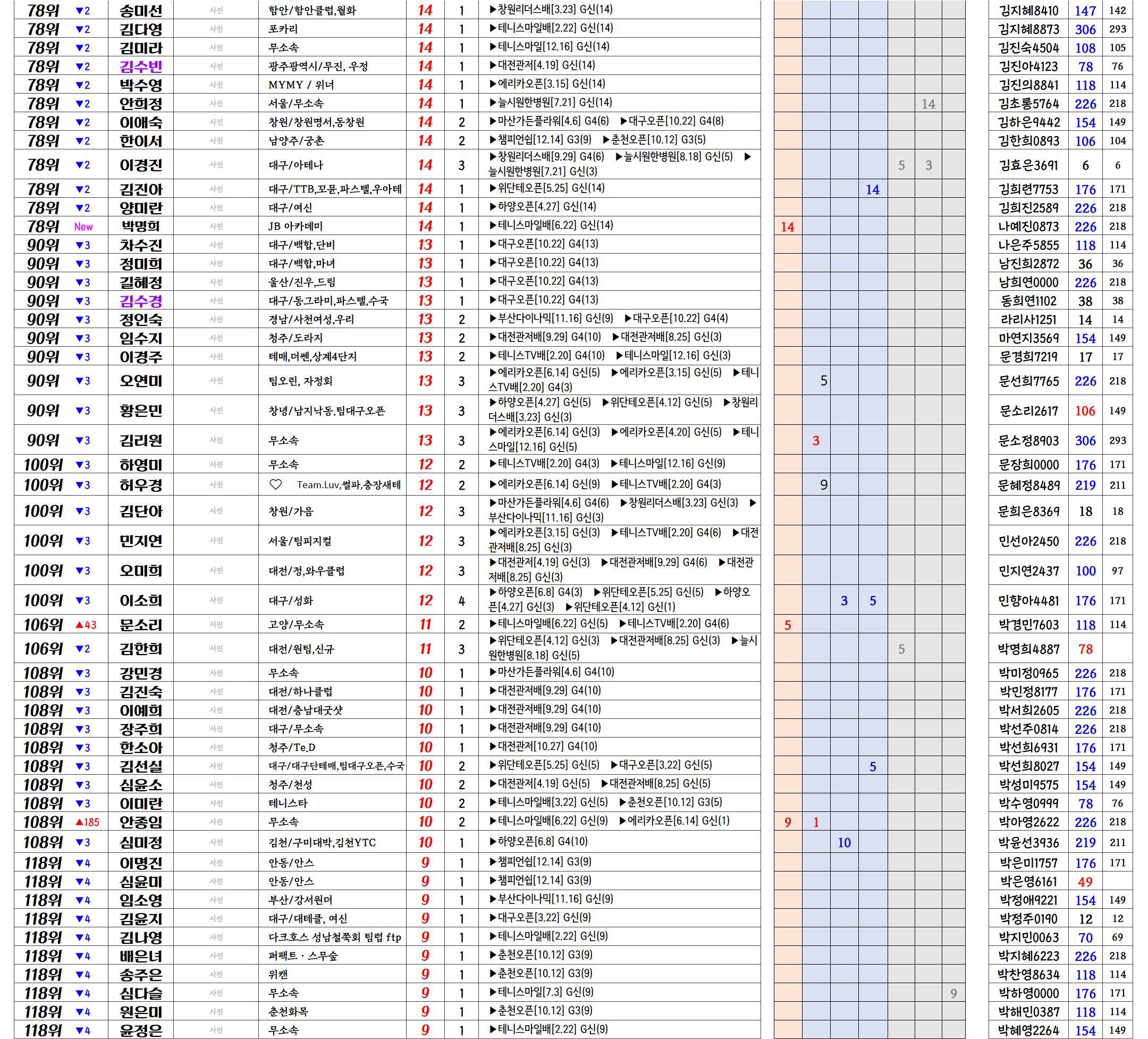Click the pink New label beside 박명희
This screenshot has width=1148, height=1039.
point(83,227)
